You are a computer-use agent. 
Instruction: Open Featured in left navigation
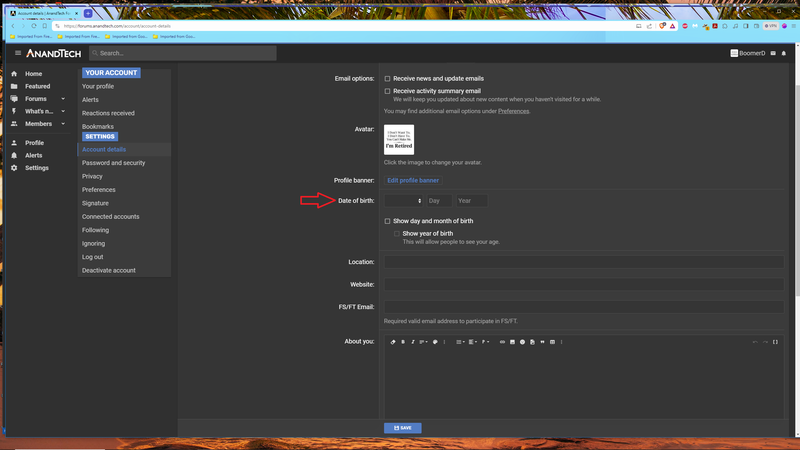(38, 86)
